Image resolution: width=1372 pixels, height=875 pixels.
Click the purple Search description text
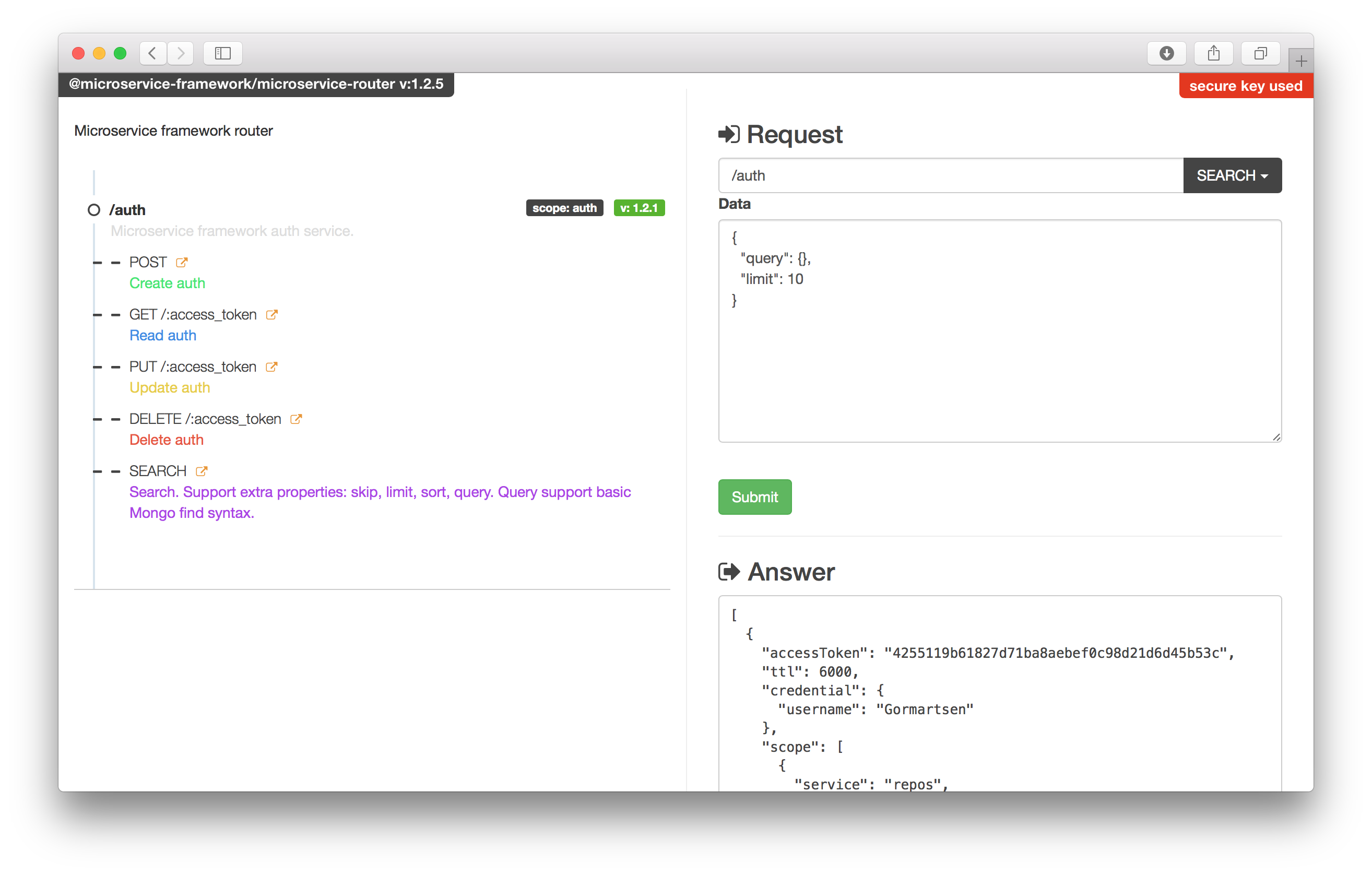380,502
